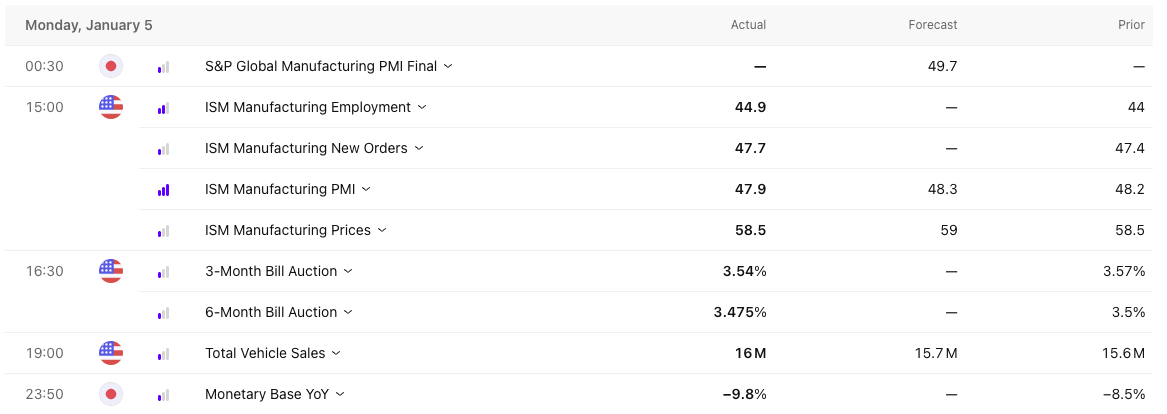Expand ISM Manufacturing New Orders chevron
Viewport: 1167px width, 414px height.
pos(419,148)
